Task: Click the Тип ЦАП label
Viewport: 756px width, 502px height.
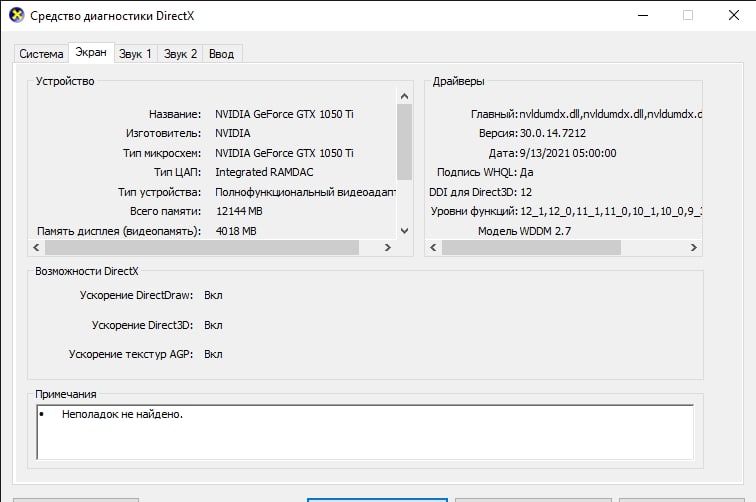Action: pos(177,172)
